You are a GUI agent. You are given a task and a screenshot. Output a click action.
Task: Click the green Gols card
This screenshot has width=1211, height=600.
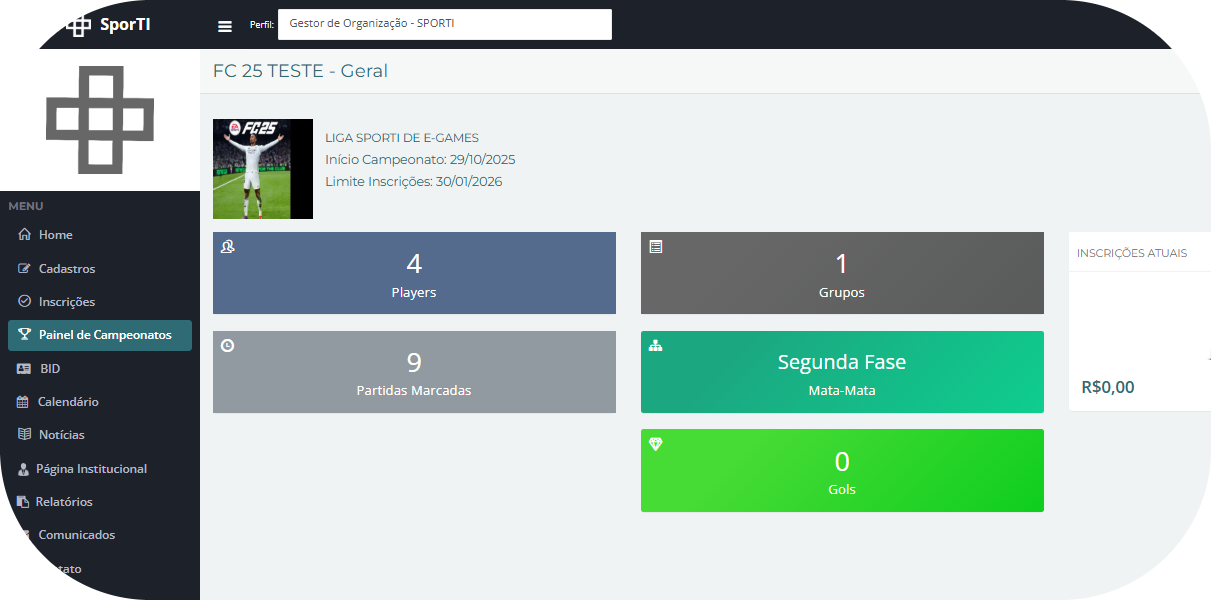[841, 470]
